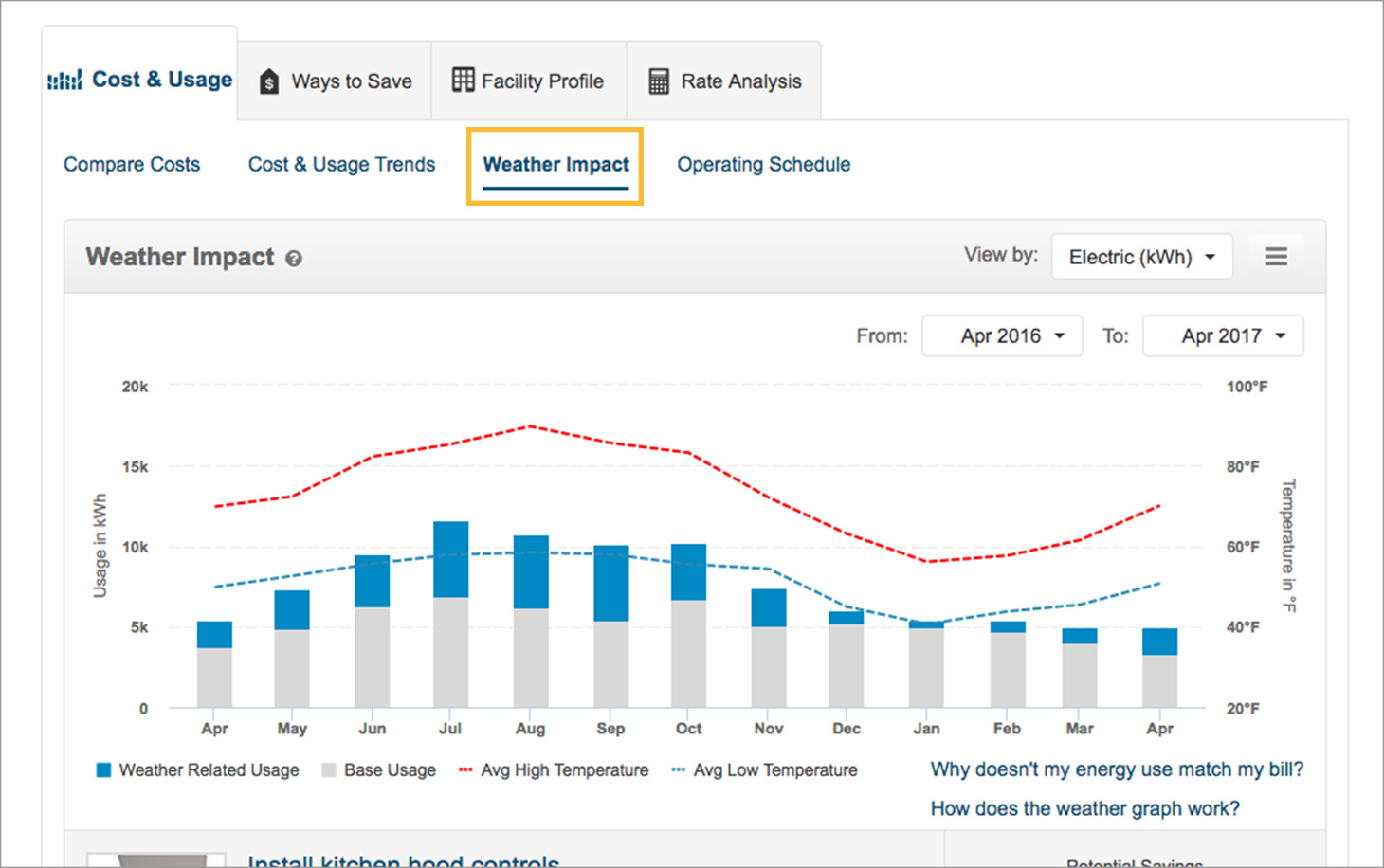
Task: Open the To date Apr 2017 dropdown
Action: 1223,336
